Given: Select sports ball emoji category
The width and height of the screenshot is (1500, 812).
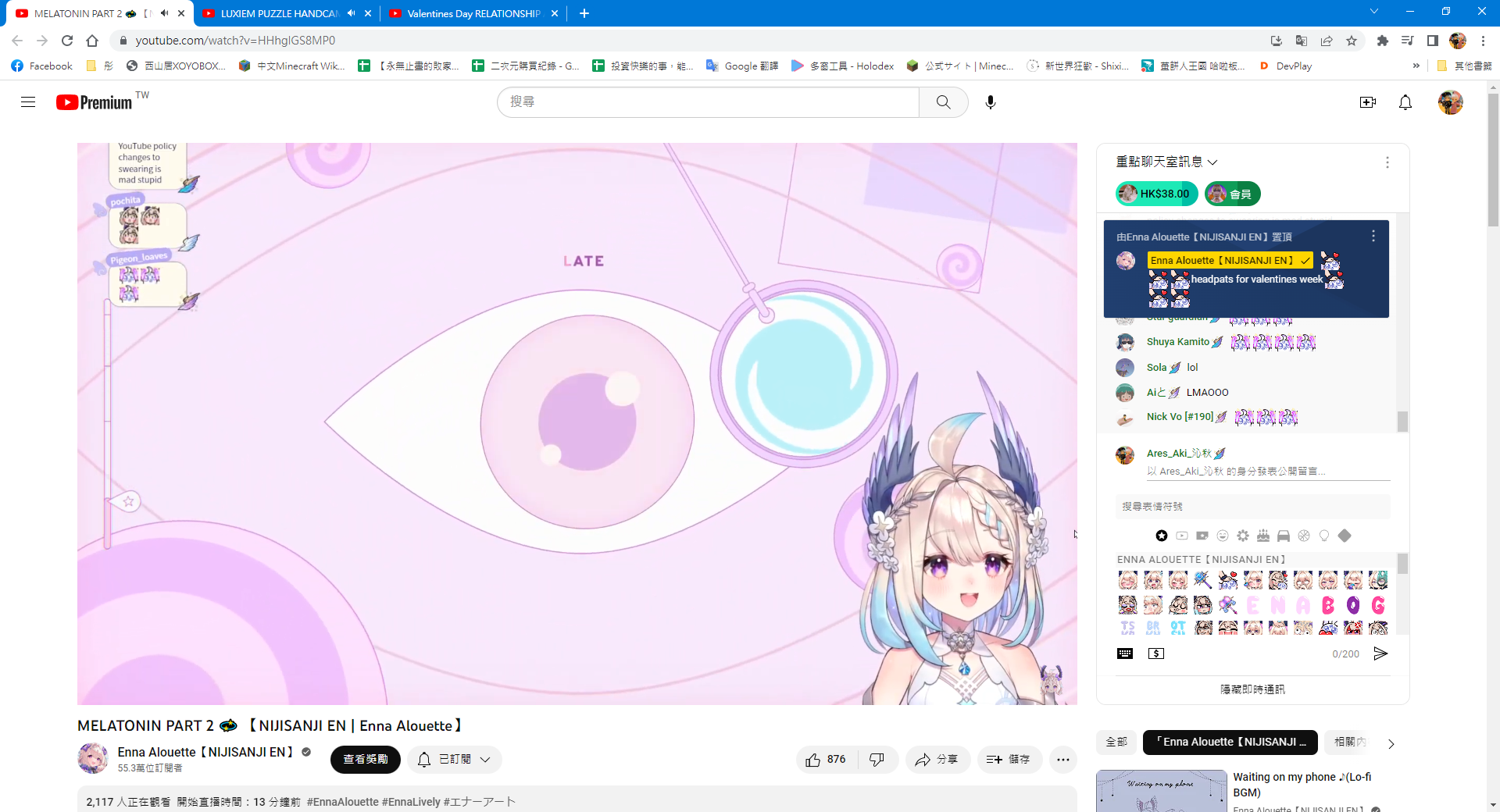Looking at the screenshot, I should 1304,536.
